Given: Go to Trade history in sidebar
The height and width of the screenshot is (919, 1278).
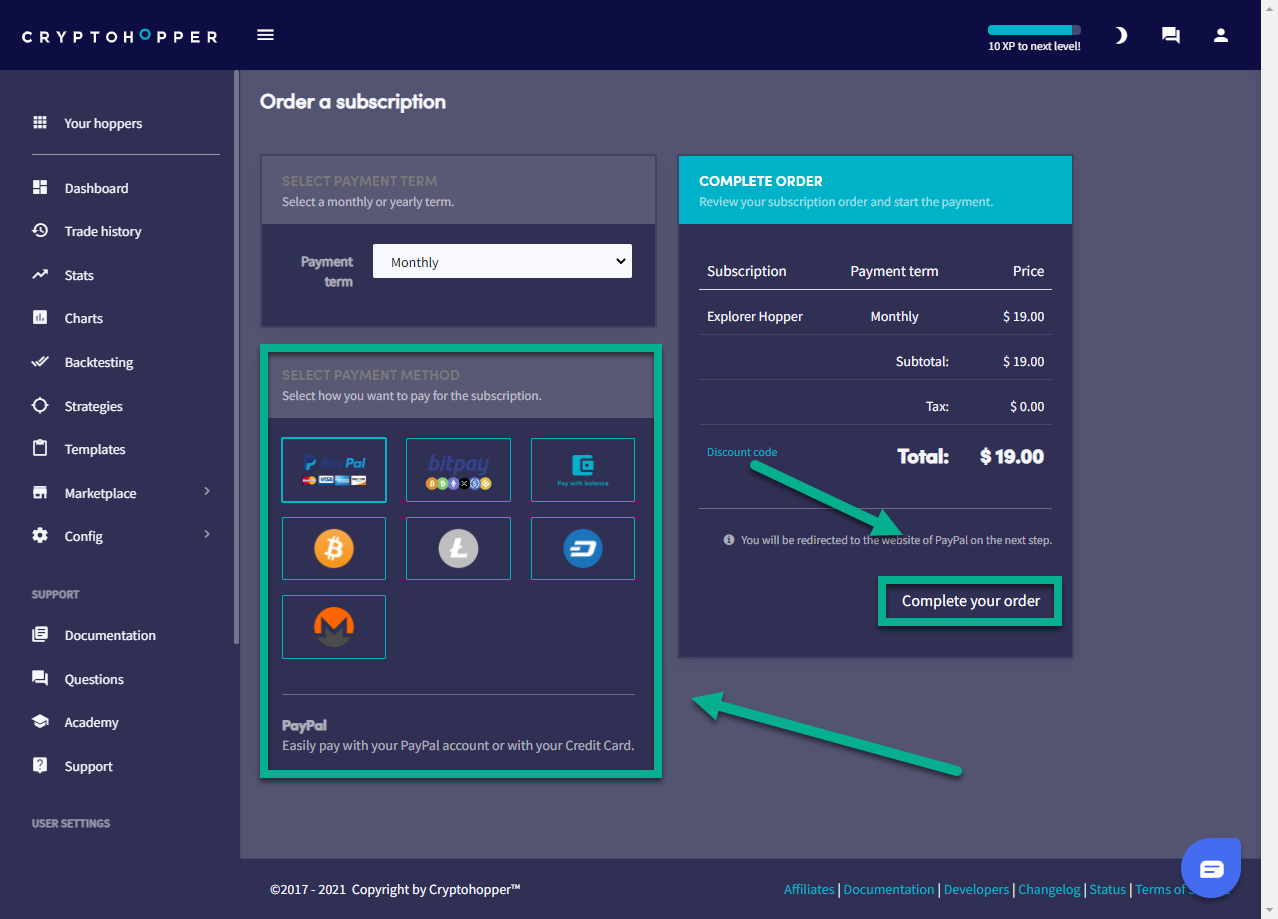Looking at the screenshot, I should tap(102, 231).
